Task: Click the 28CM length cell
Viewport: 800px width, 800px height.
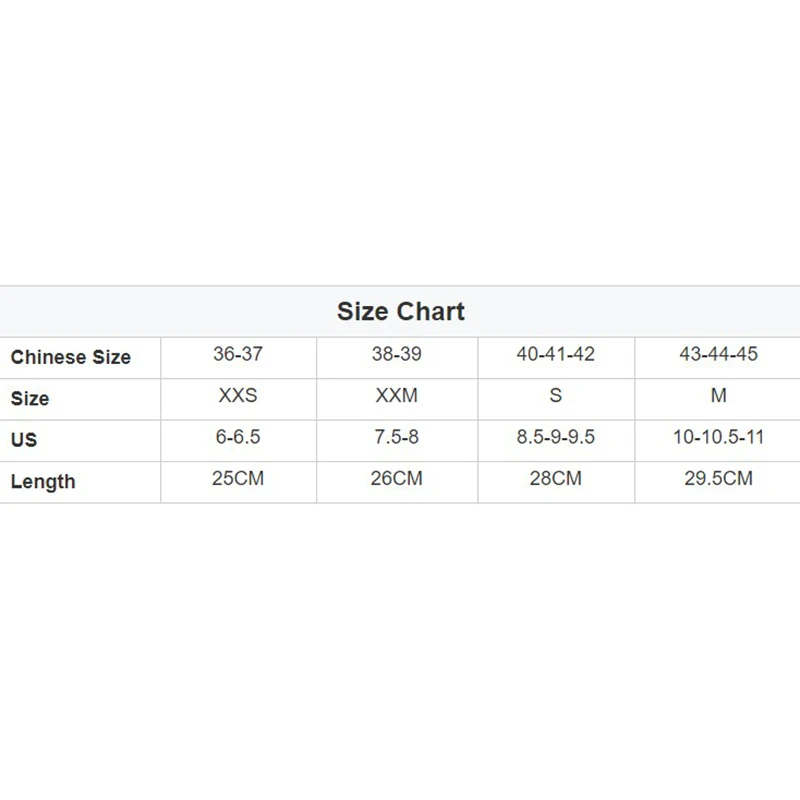Action: click(556, 479)
